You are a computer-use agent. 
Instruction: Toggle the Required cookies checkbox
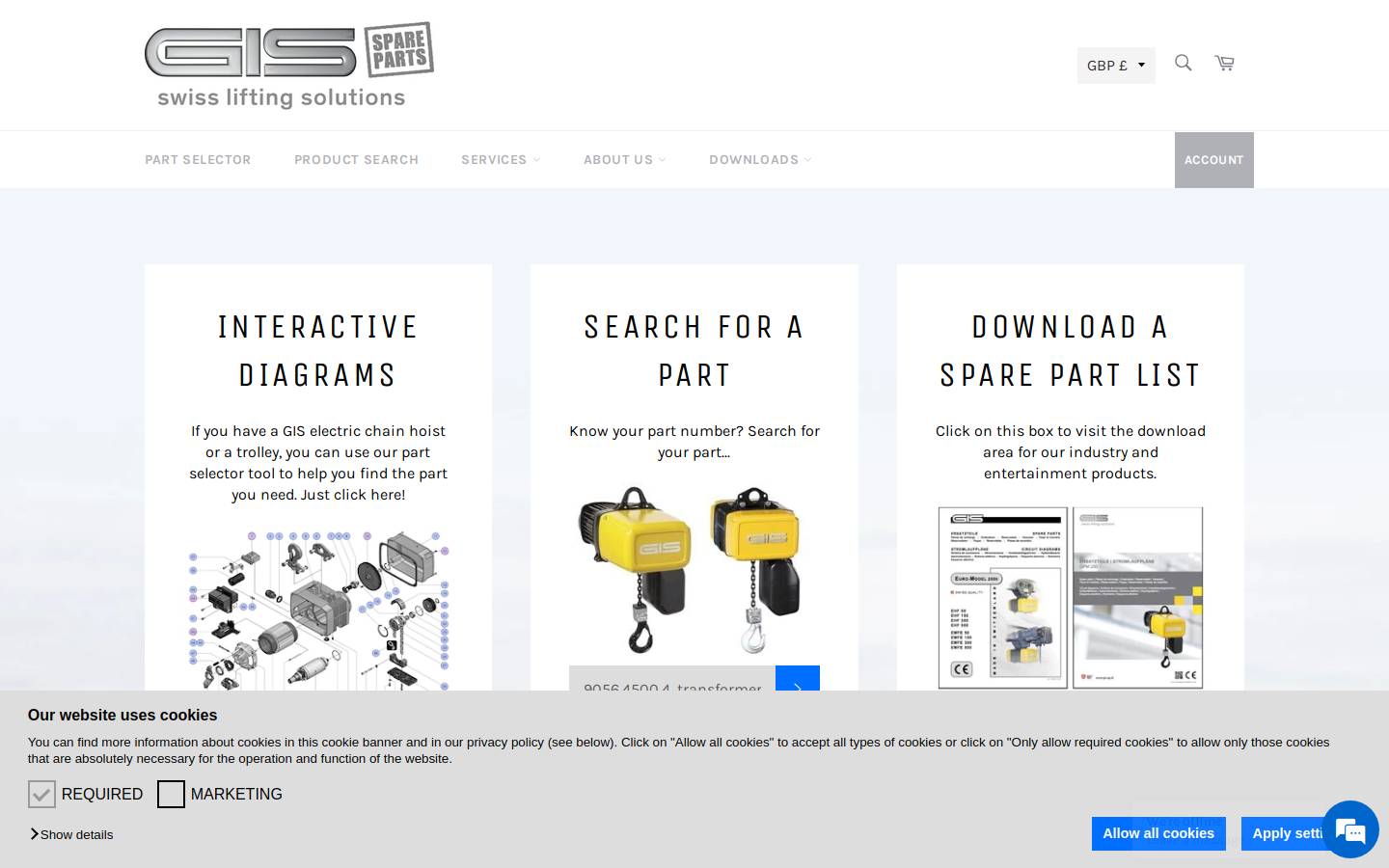click(x=41, y=794)
